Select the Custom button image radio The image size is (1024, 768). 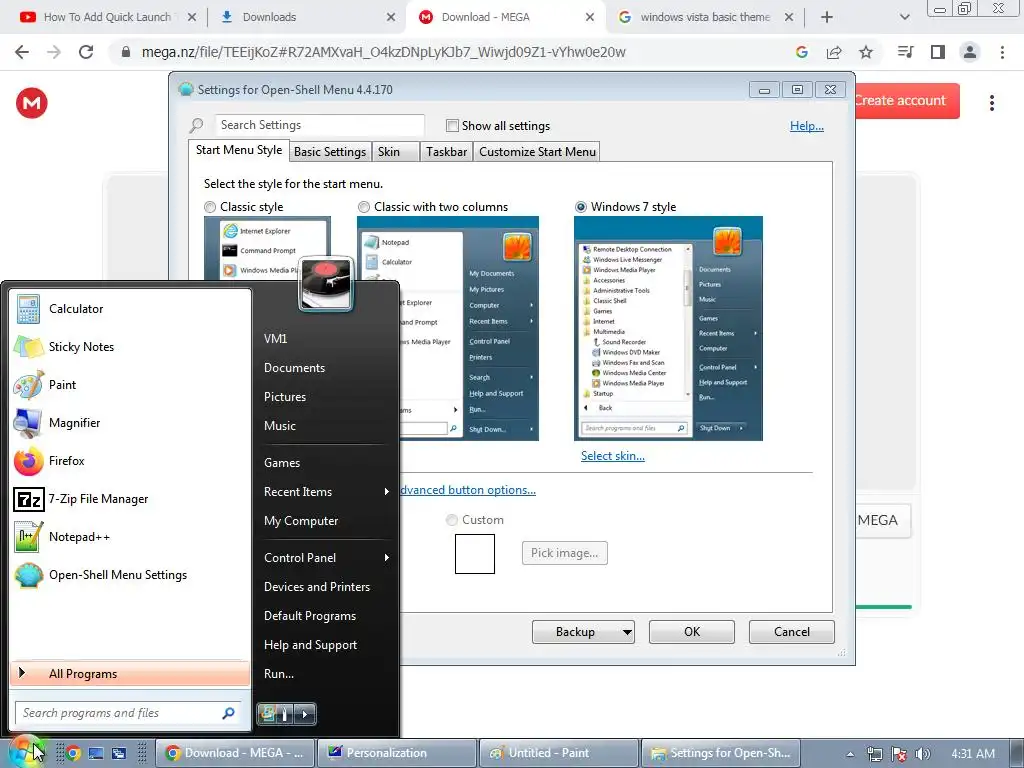click(451, 520)
